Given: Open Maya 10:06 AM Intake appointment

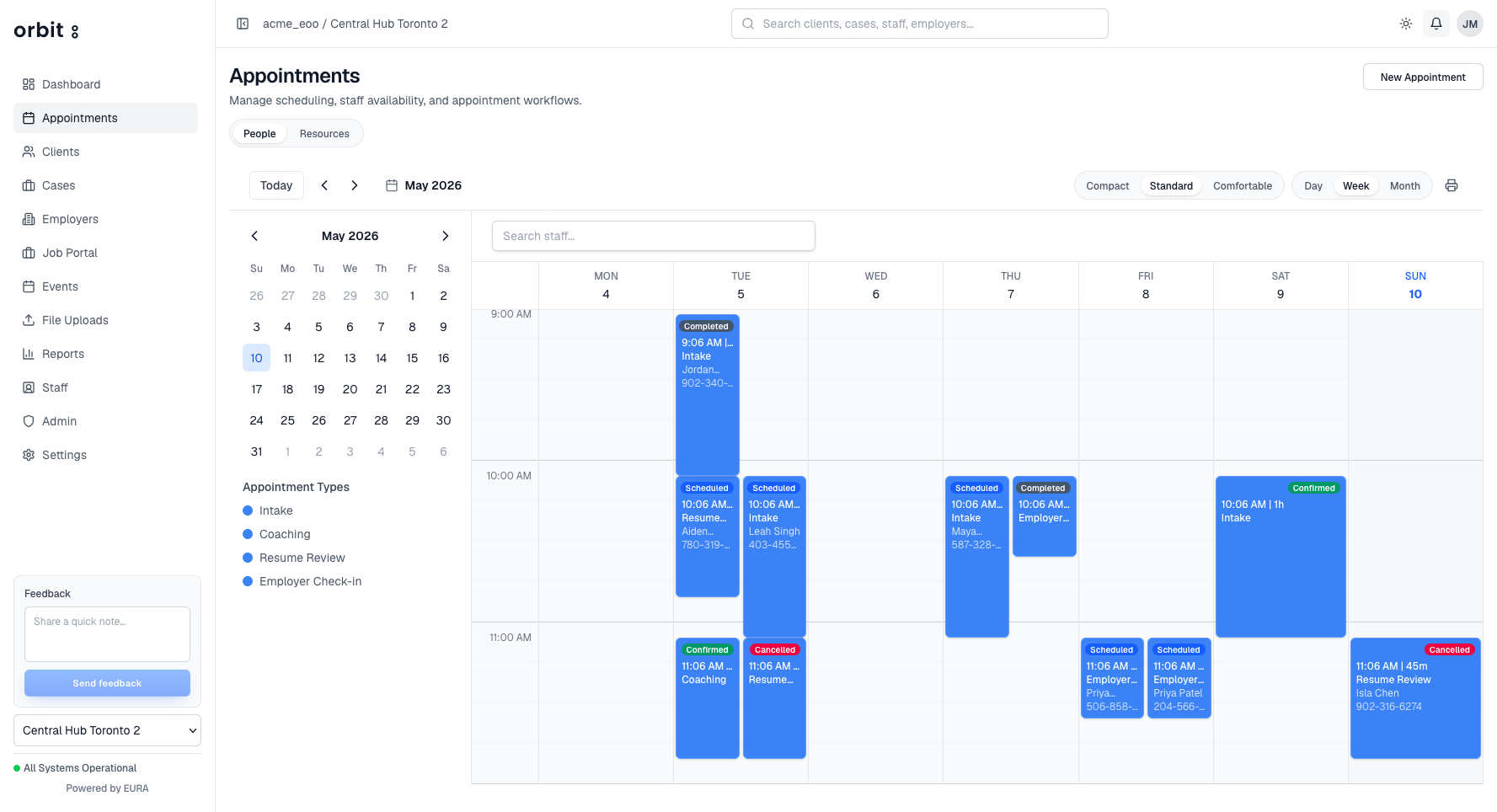Looking at the screenshot, I should click(977, 556).
